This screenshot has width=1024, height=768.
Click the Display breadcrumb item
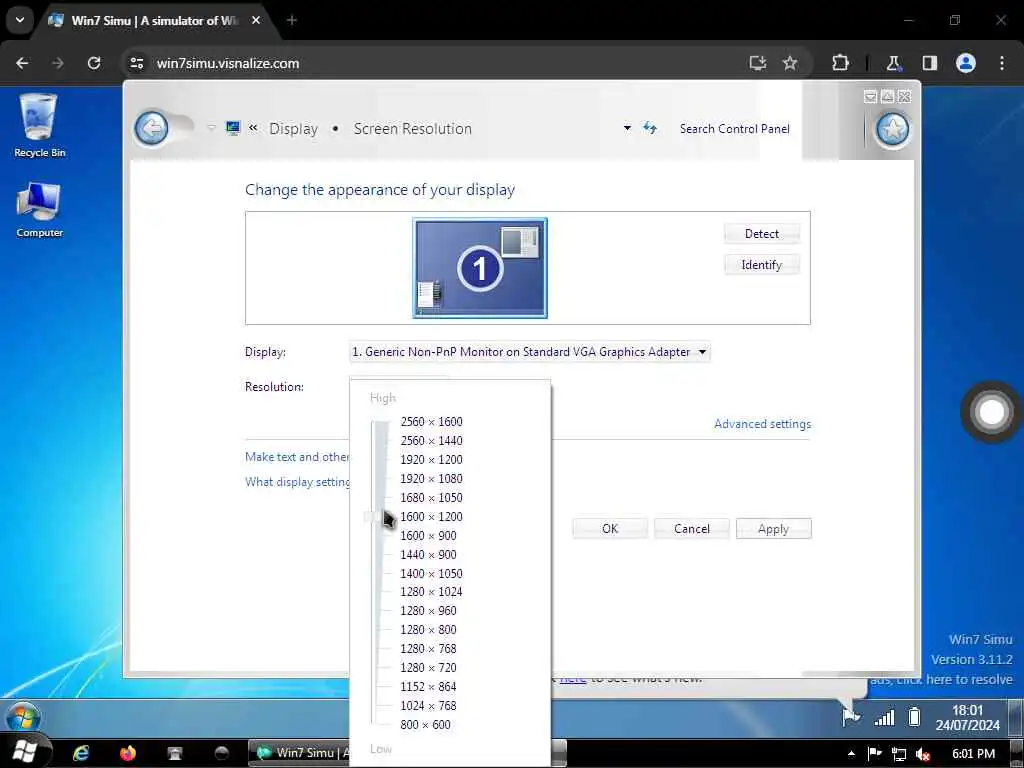293,128
